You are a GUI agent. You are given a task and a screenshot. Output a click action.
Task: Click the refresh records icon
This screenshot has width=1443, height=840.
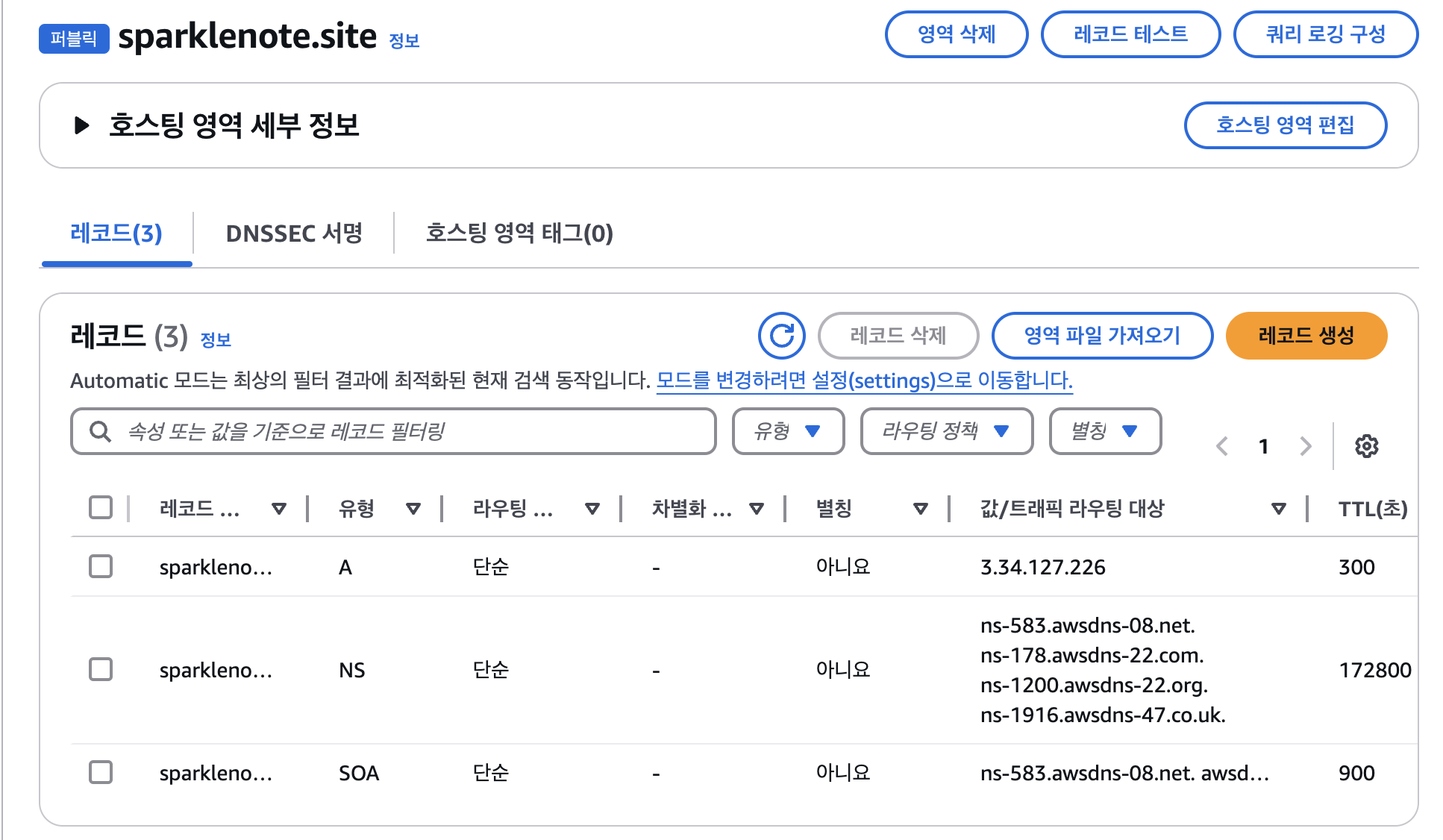781,336
